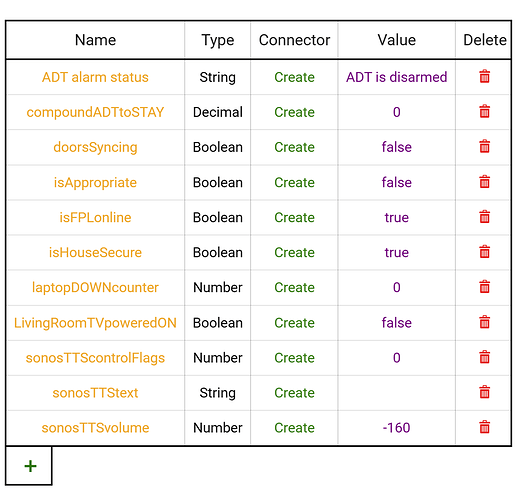Toggle the isFPLonline true value
Screen dimensions: 527x500
point(397,217)
